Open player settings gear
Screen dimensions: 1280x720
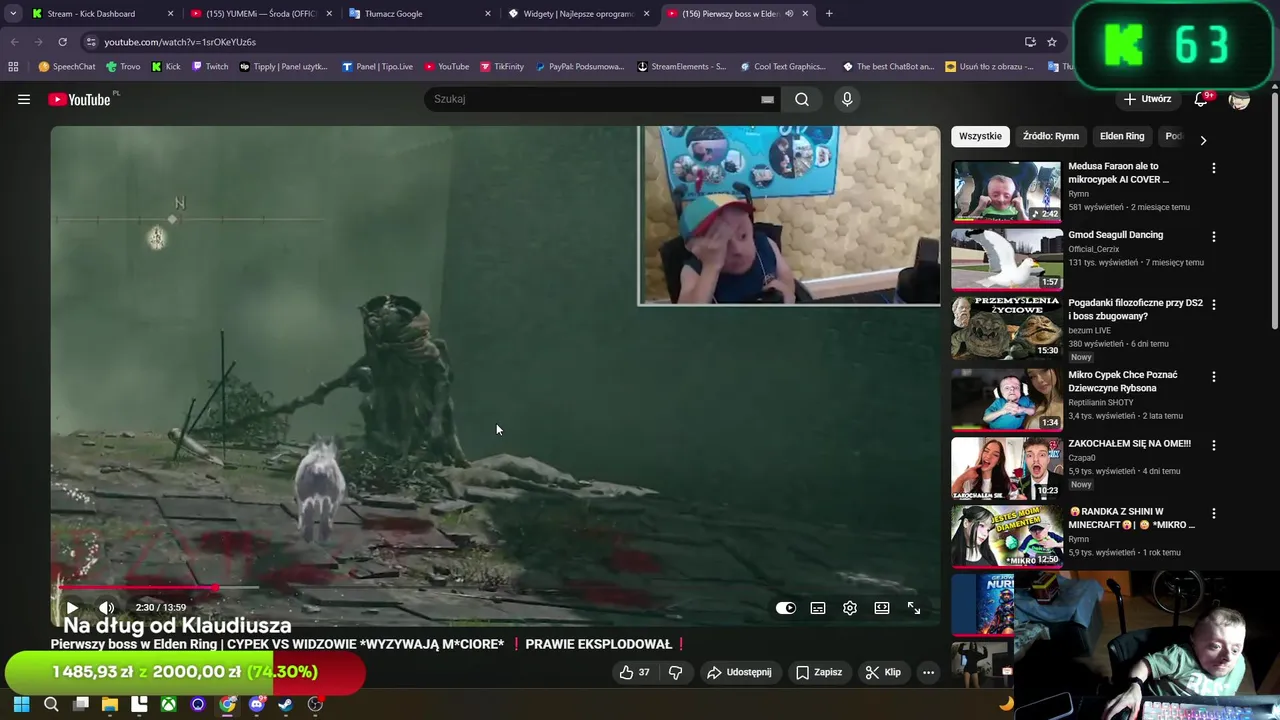[x=850, y=607]
